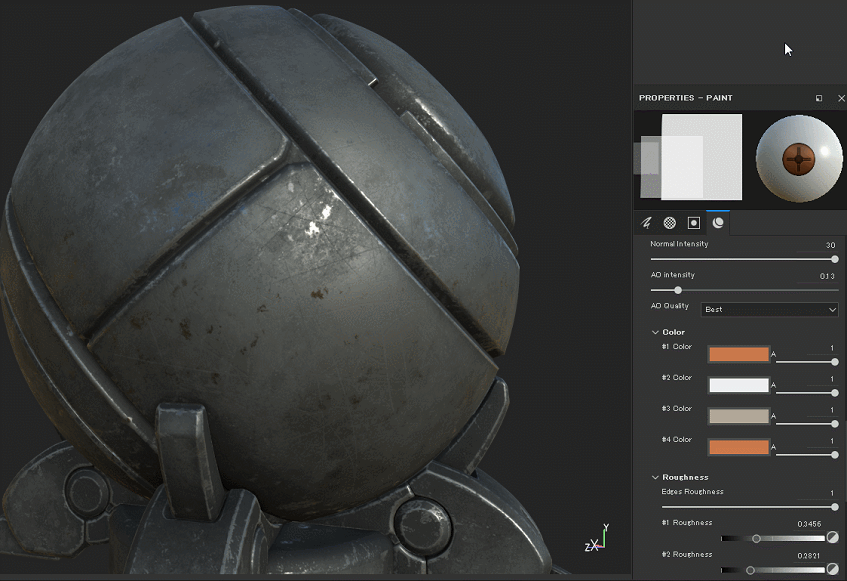Undock the Properties - Paint panel
This screenshot has height=581, width=847.
click(819, 98)
